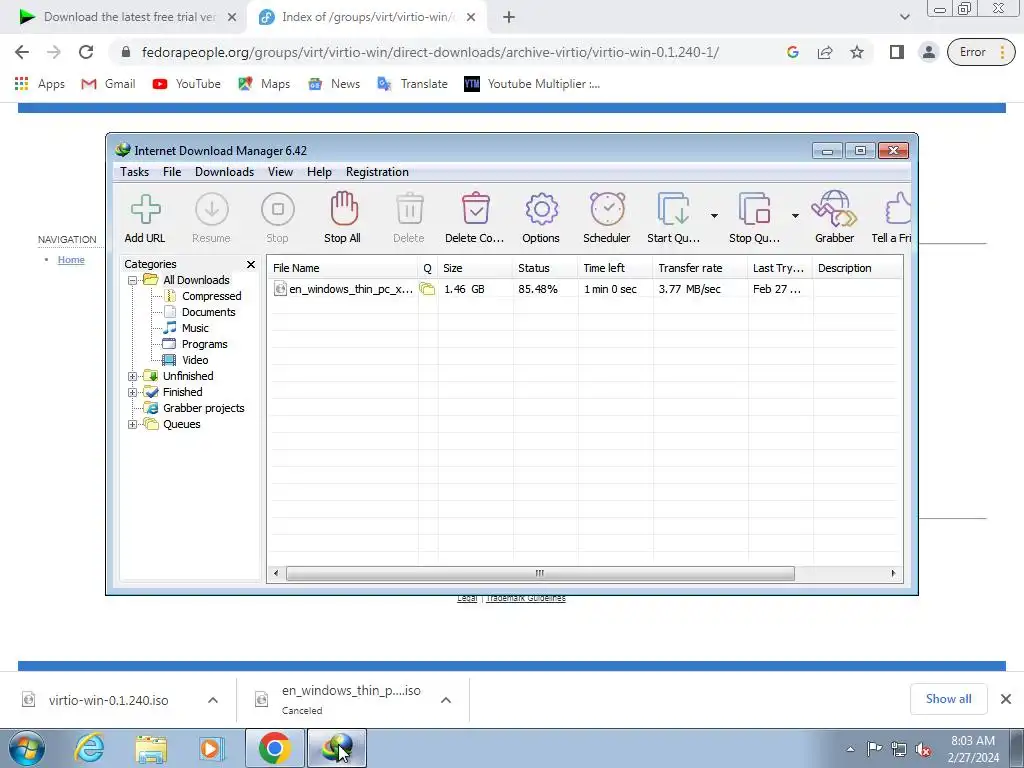Viewport: 1024px width, 768px height.
Task: Select Compressed category
Action: click(211, 296)
